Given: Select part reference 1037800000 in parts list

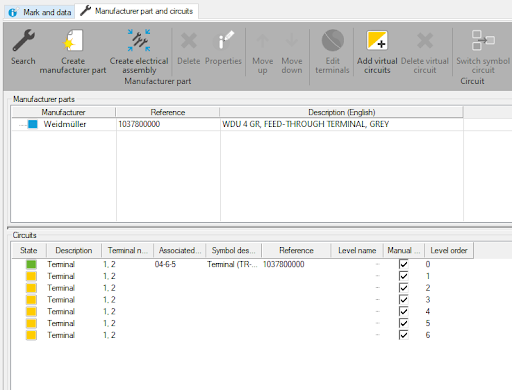Looking at the screenshot, I should pos(139,124).
